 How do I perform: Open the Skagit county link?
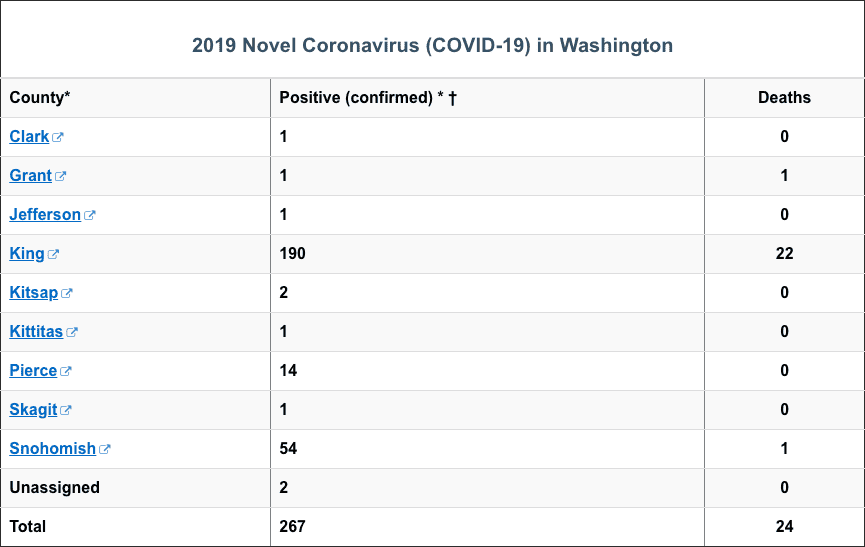pos(33,410)
